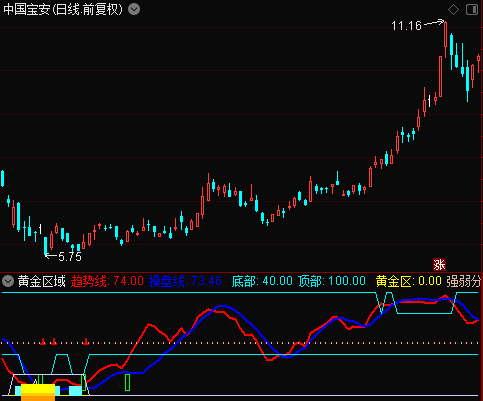Toggle the side panel icon at top right
The height and width of the screenshot is (401, 483).
(x=472, y=9)
